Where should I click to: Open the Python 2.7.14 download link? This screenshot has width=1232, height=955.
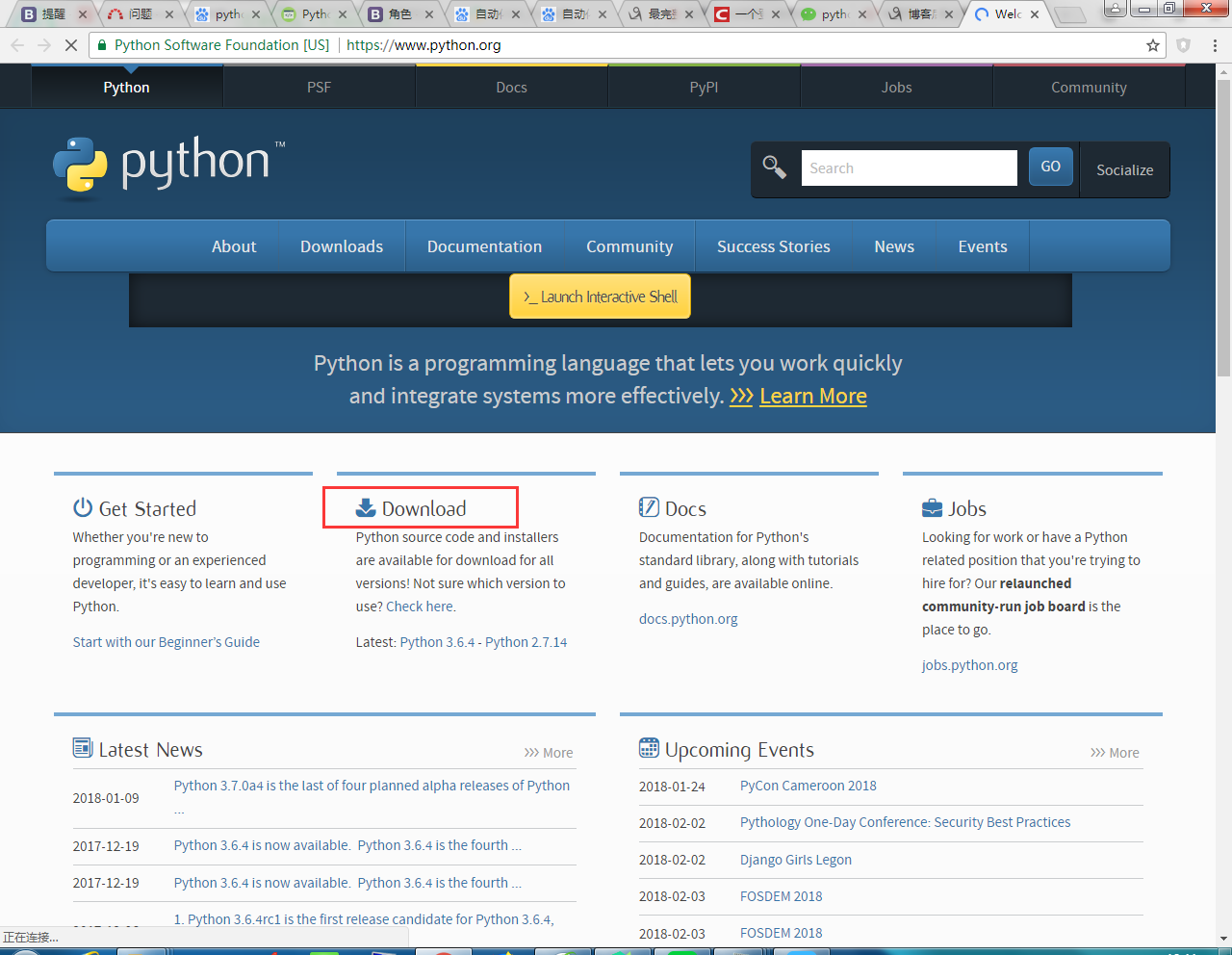[526, 642]
